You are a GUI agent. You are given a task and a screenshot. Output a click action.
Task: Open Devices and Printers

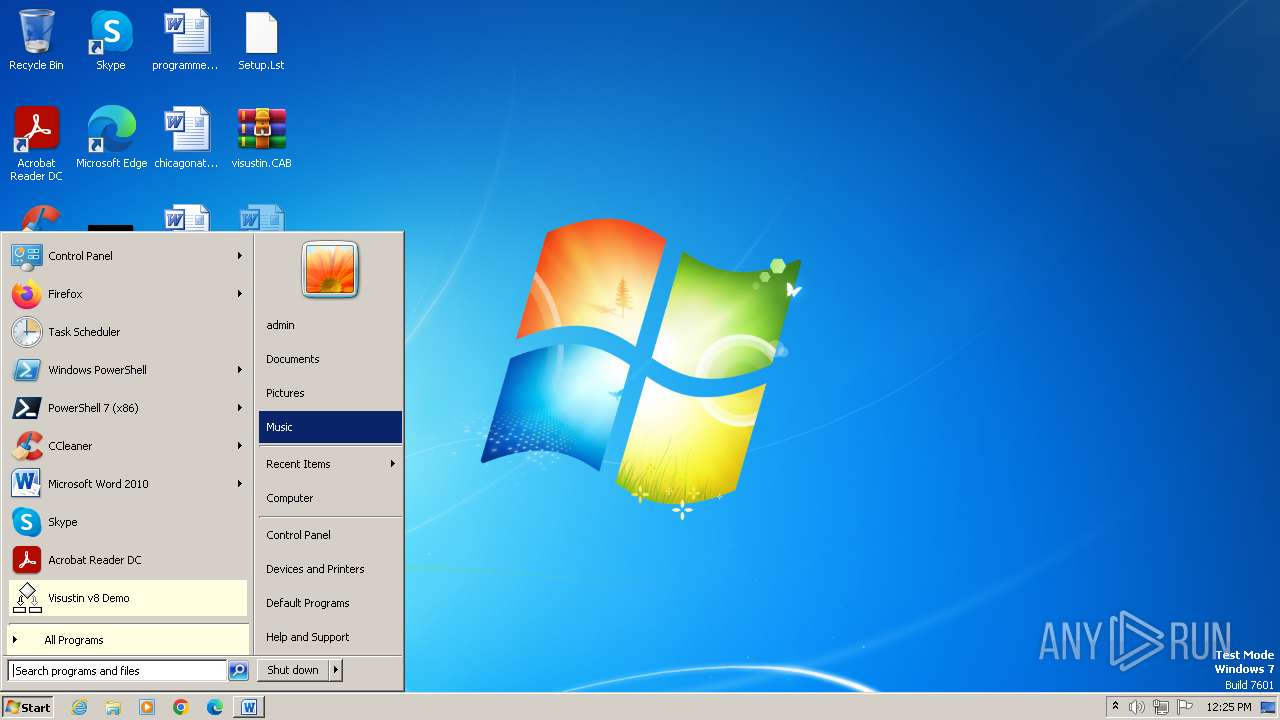(330, 569)
